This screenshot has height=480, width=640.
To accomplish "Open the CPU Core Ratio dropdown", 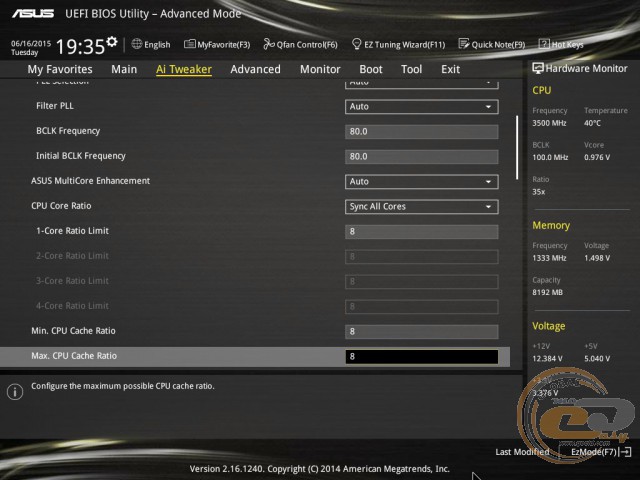I will point(422,207).
